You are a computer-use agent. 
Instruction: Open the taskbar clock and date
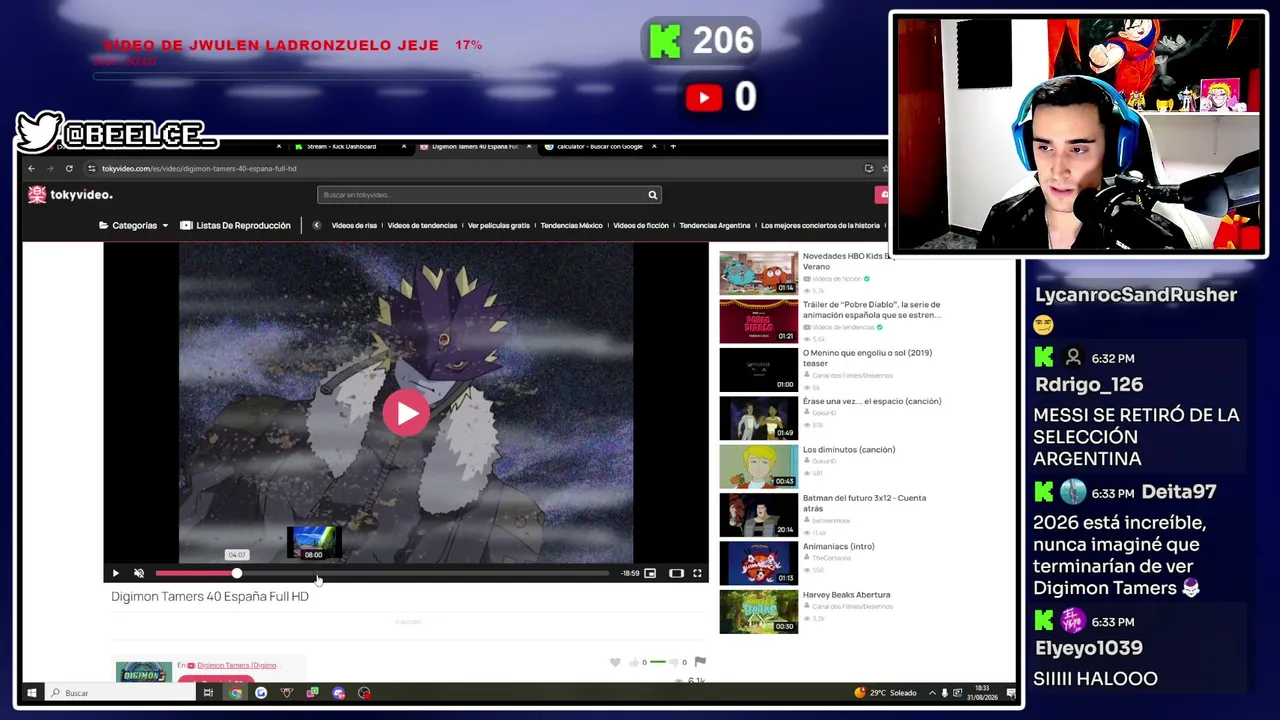[982, 693]
